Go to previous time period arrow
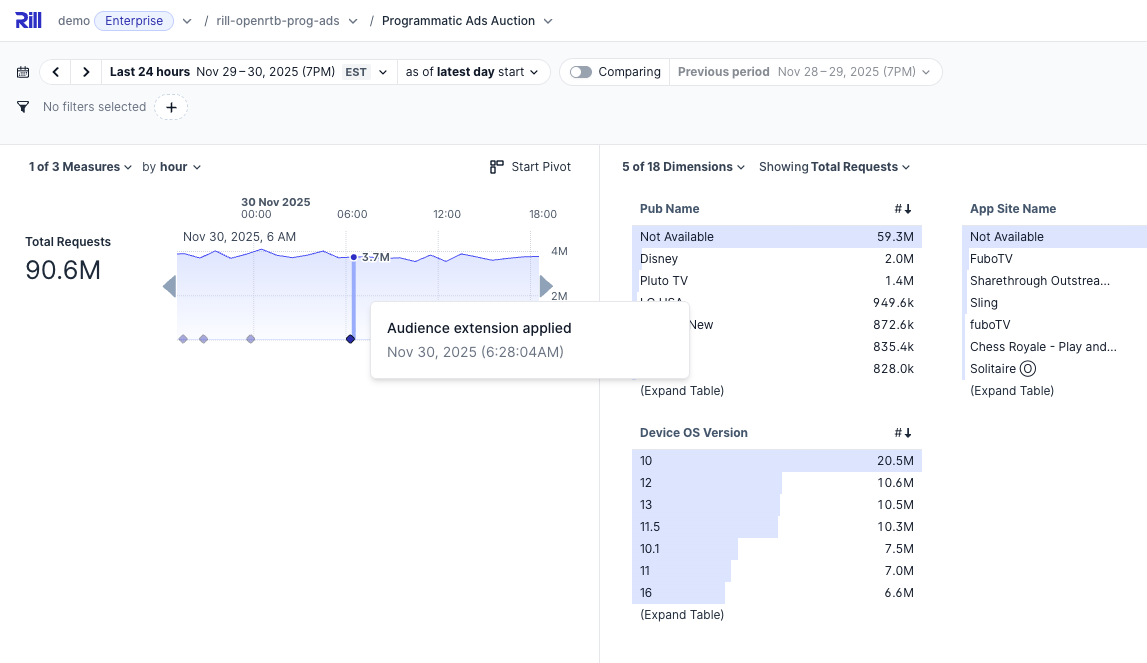Screen dimensions: 1147x663 point(56,72)
